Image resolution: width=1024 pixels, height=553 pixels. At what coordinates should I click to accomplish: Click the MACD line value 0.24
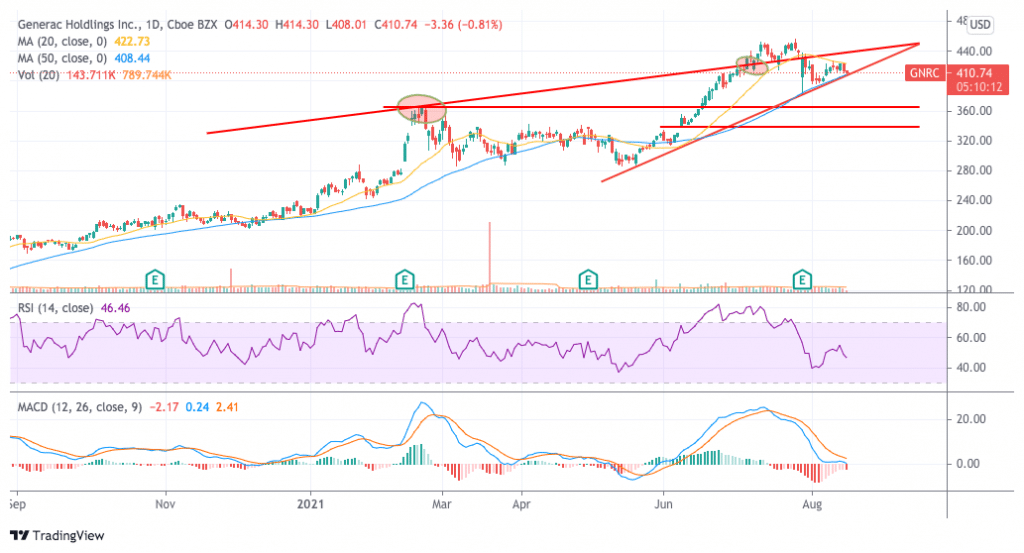[197, 407]
